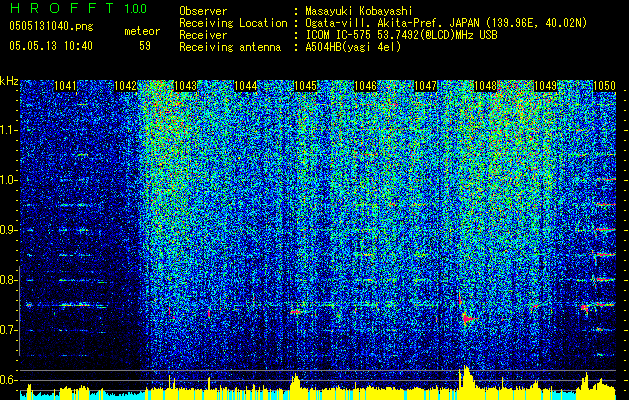Click the Observer label
The height and width of the screenshot is (400, 629).
tap(203, 11)
